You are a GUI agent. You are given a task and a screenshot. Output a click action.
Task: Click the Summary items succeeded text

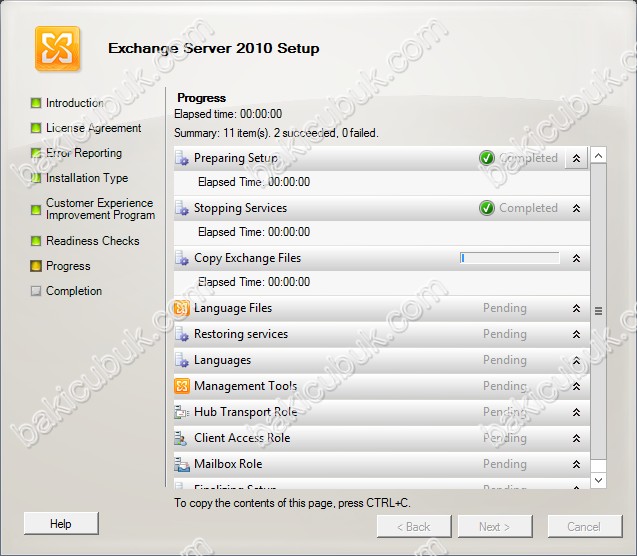point(276,133)
